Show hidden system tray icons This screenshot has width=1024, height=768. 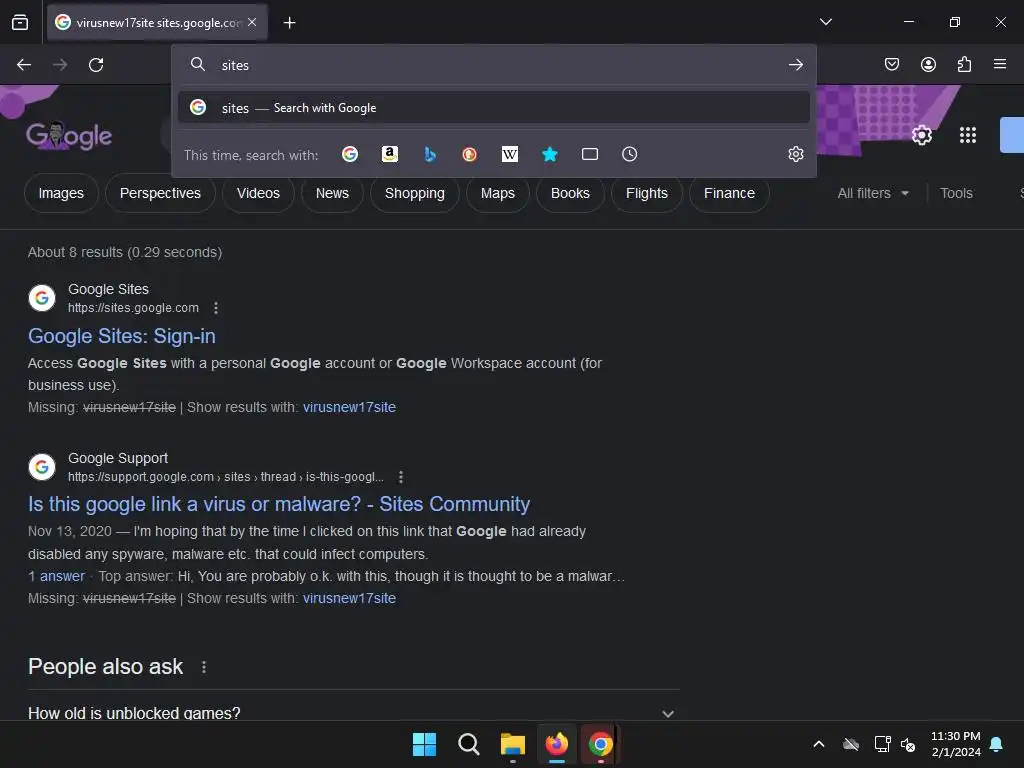(818, 744)
